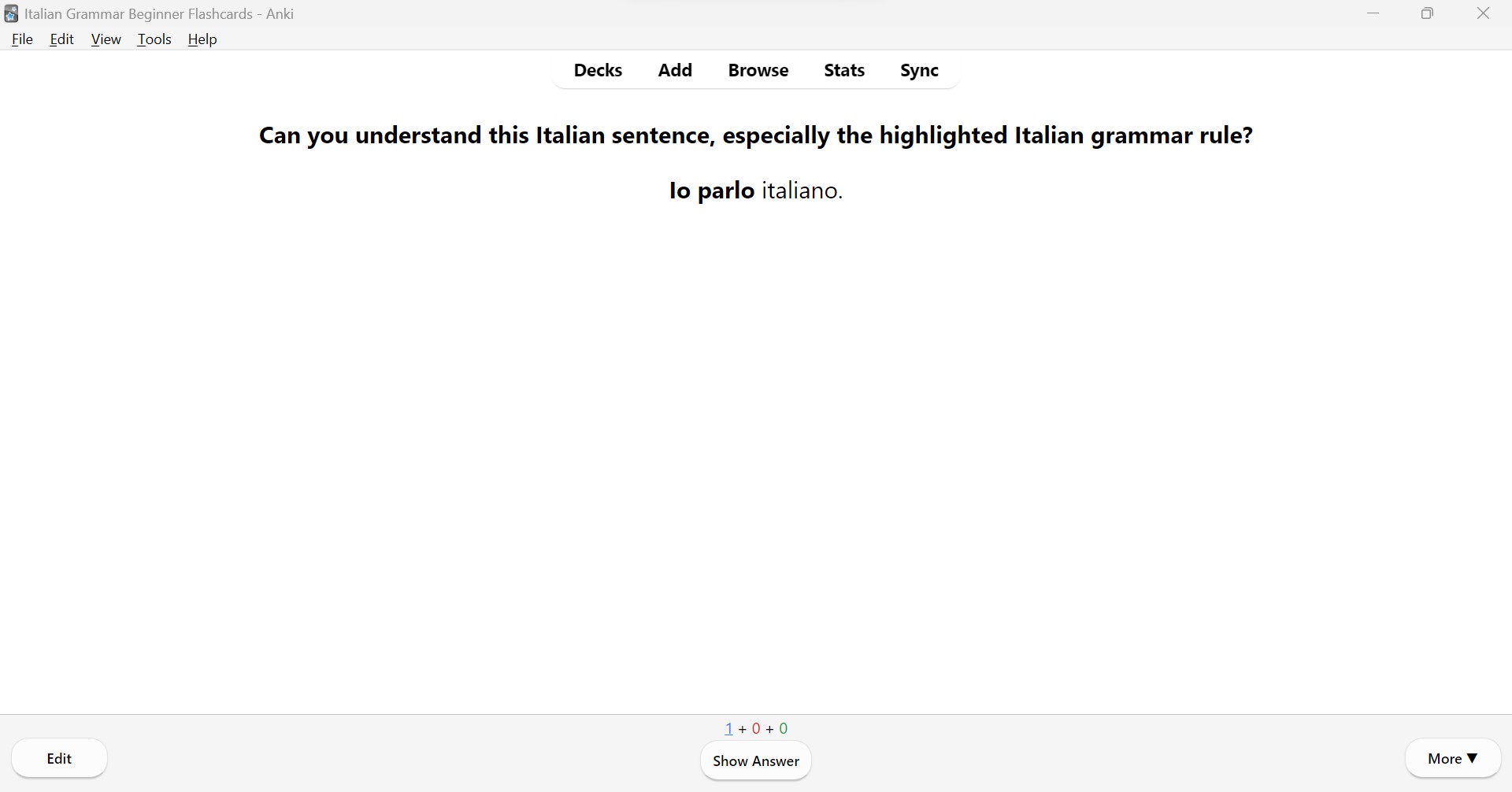
Task: Open the View menu
Action: tap(106, 39)
